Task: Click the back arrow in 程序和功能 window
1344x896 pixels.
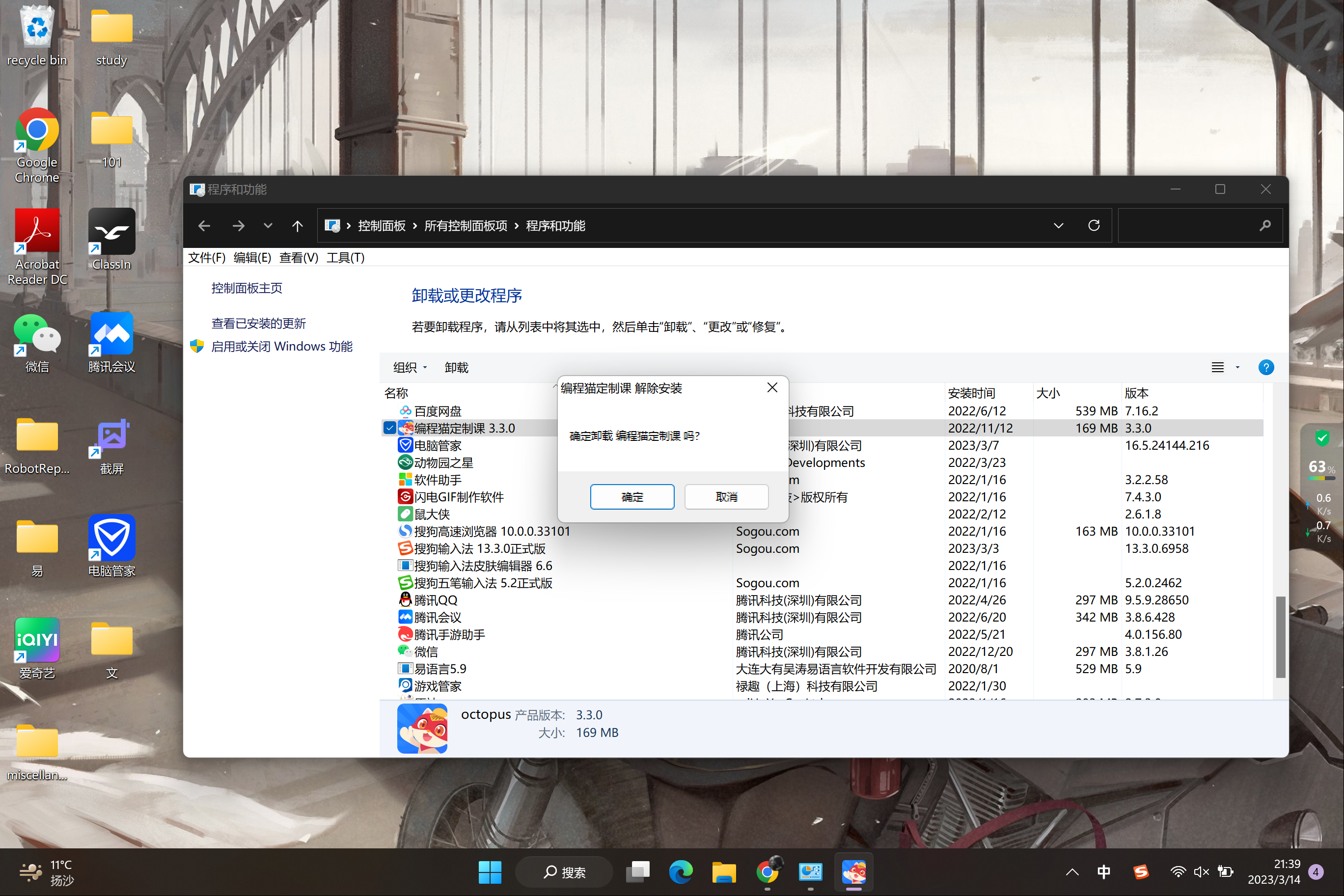Action: 204,226
